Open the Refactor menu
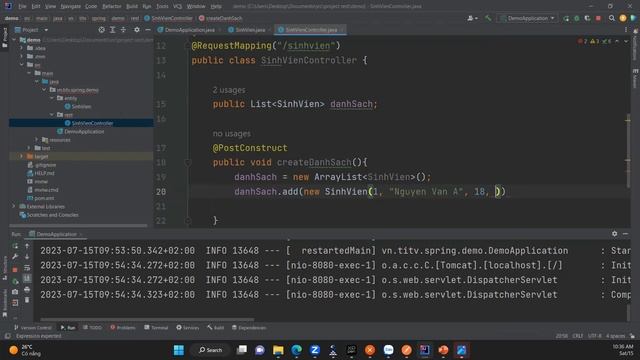 112,6
